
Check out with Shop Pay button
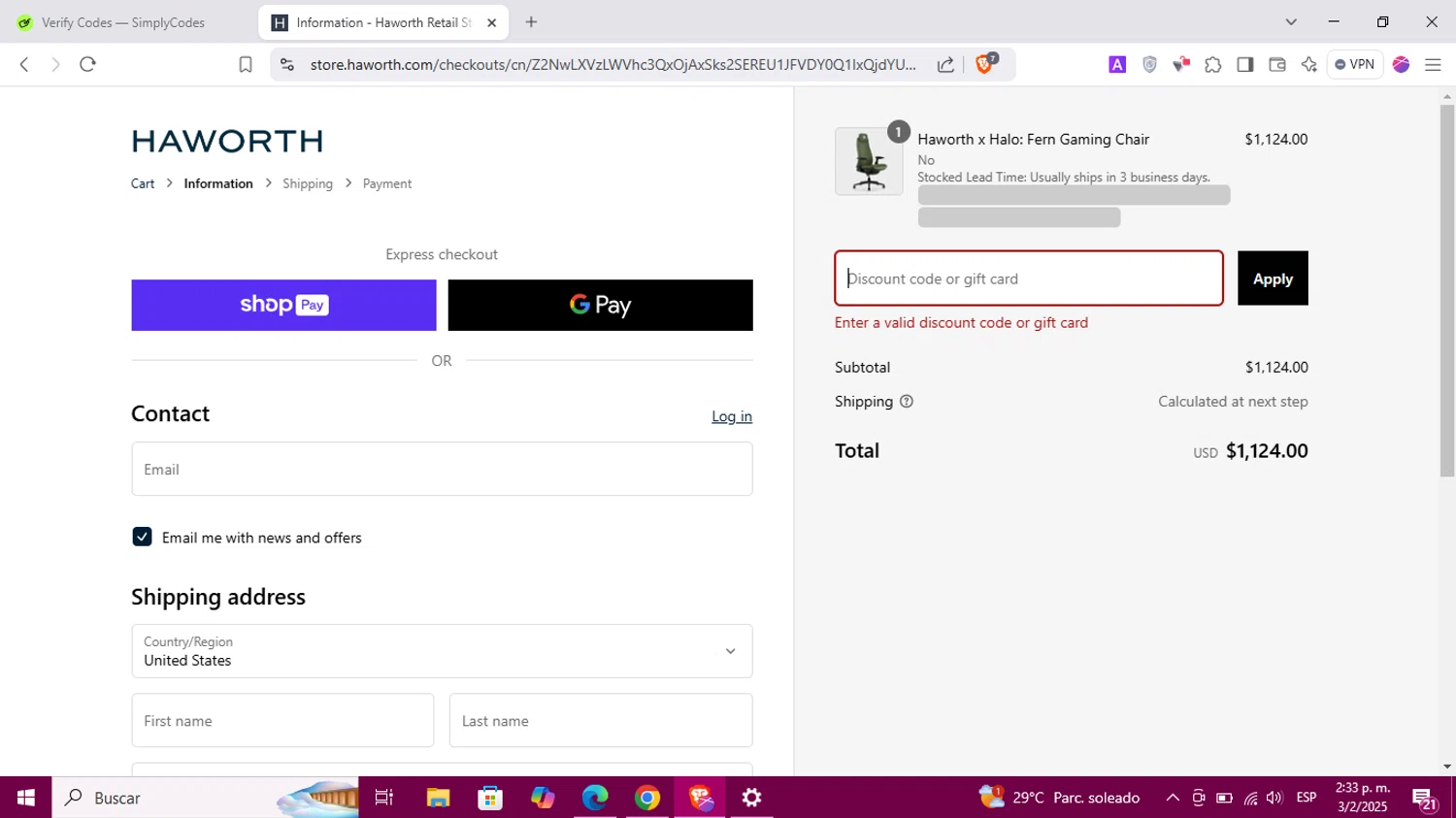pos(283,305)
